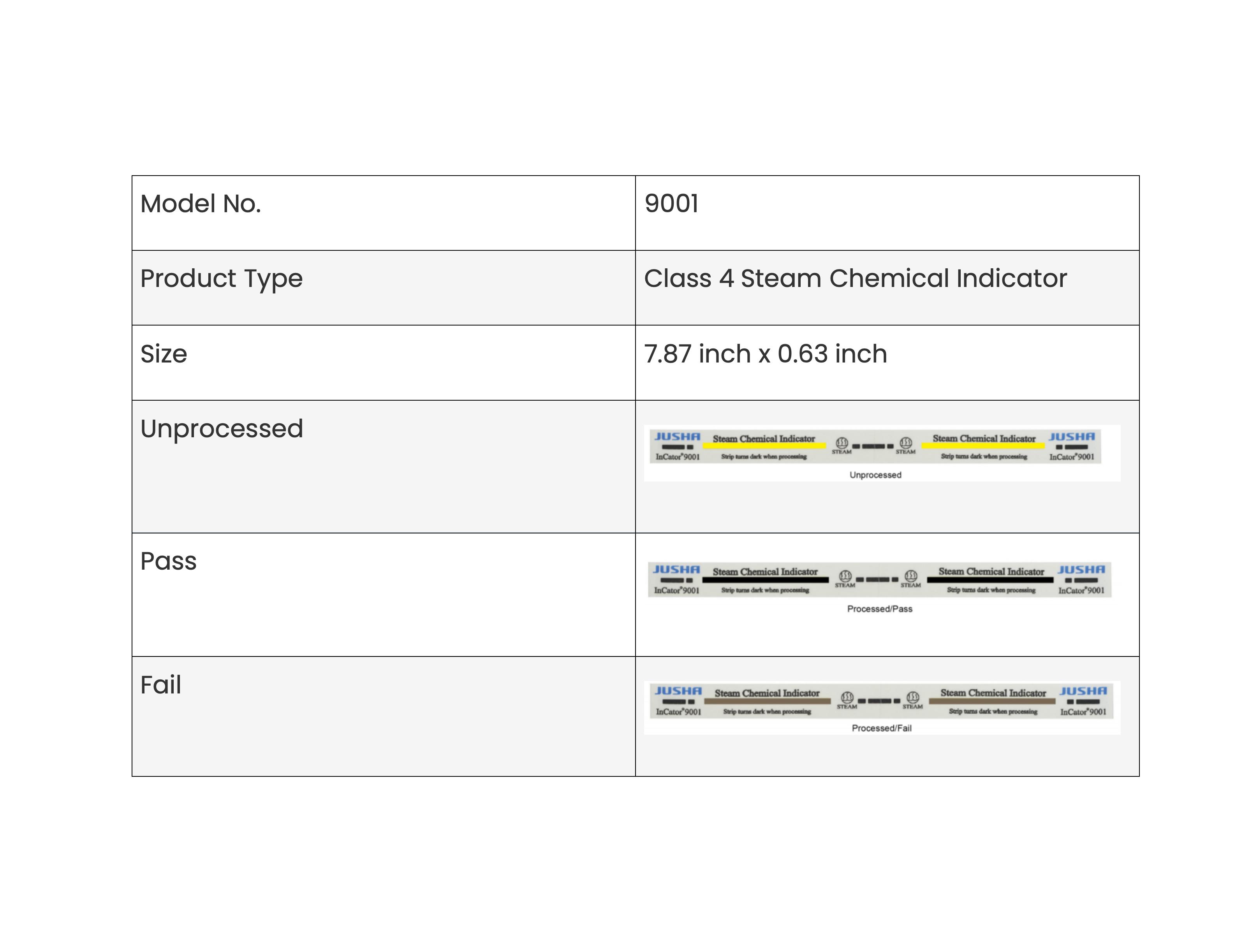
Task: Click the '7.87 inch x 0.63 inch' value
Action: pyautogui.click(x=765, y=354)
